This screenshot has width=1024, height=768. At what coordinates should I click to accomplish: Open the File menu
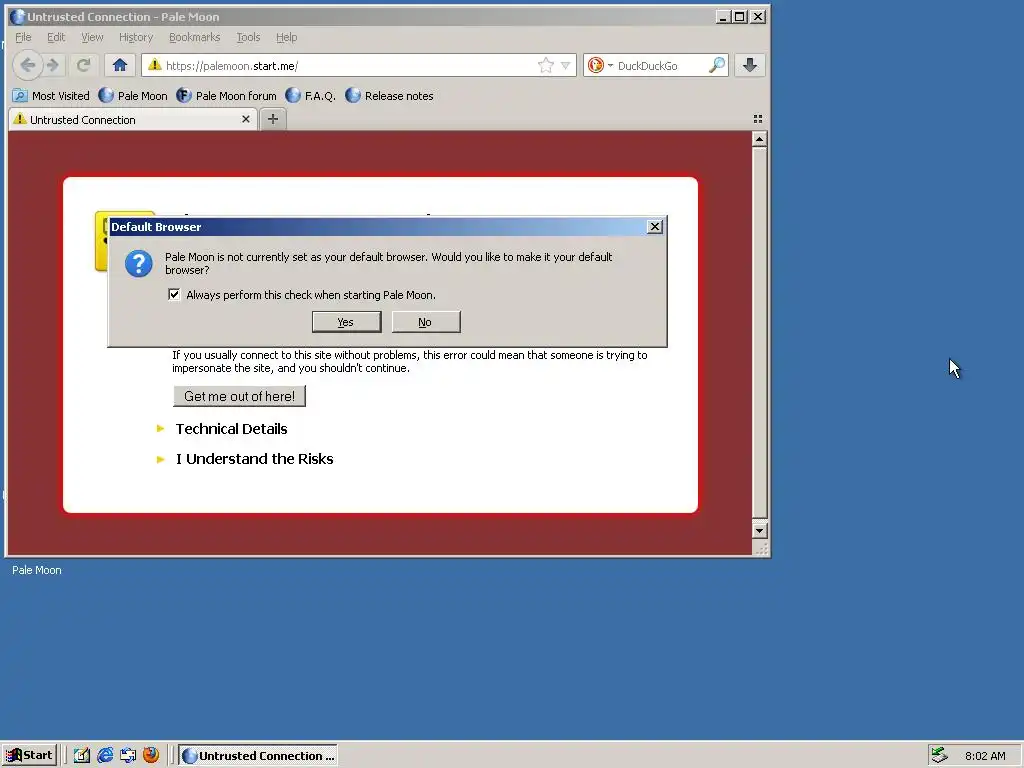click(24, 37)
